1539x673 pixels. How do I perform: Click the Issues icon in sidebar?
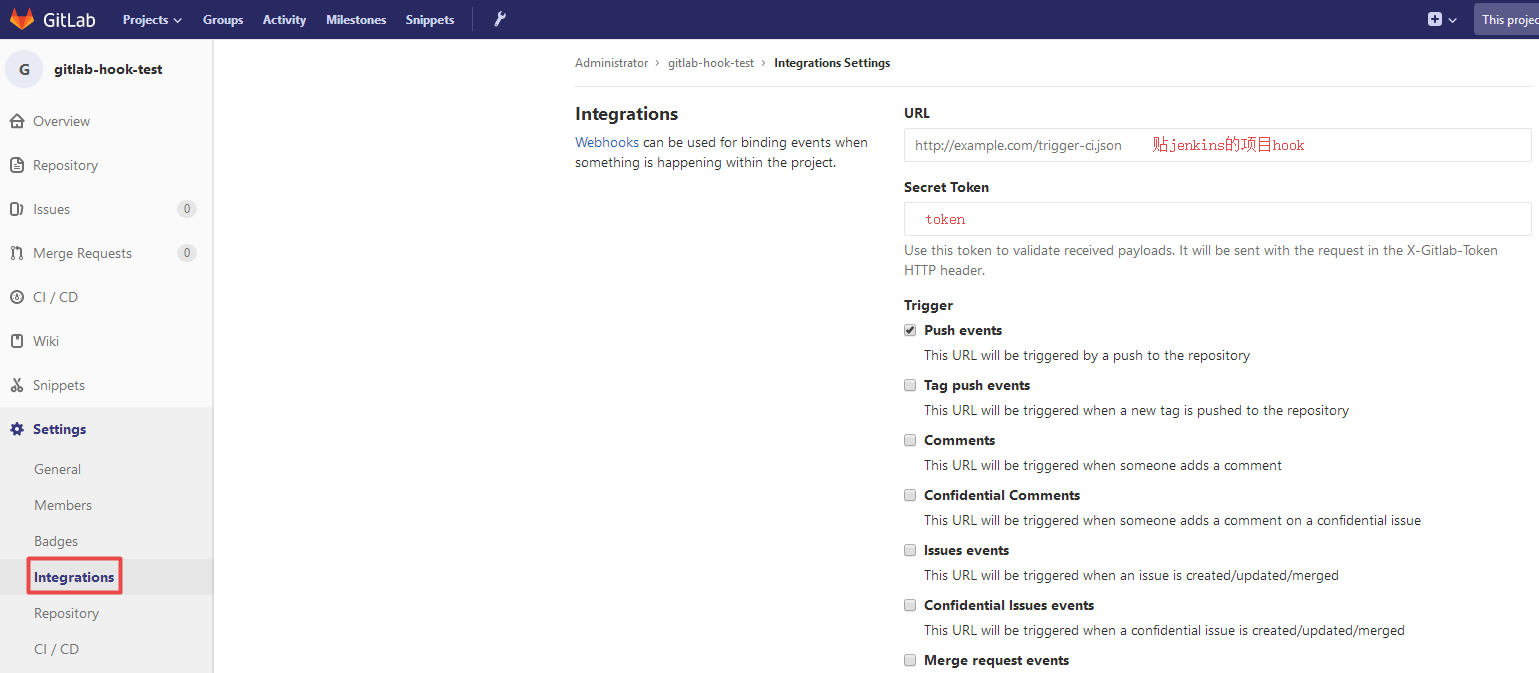tap(16, 209)
